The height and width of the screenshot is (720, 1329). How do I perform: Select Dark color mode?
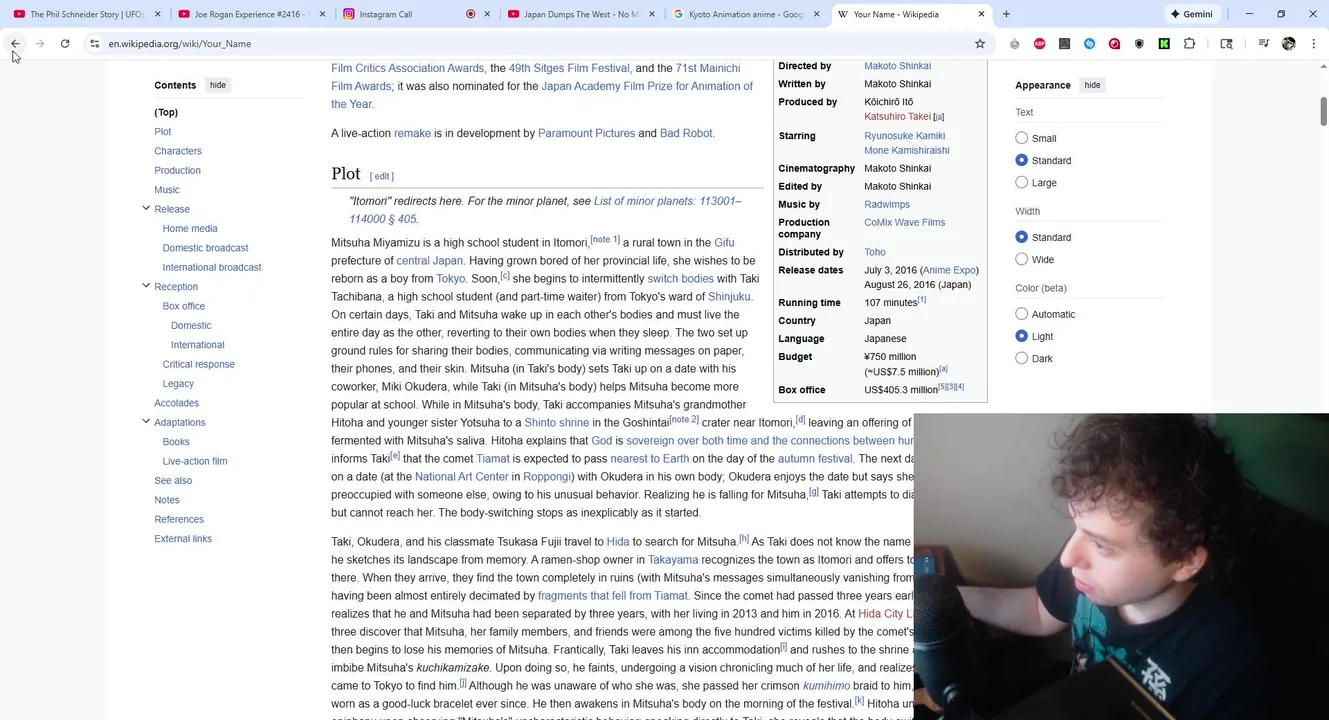tap(1021, 358)
